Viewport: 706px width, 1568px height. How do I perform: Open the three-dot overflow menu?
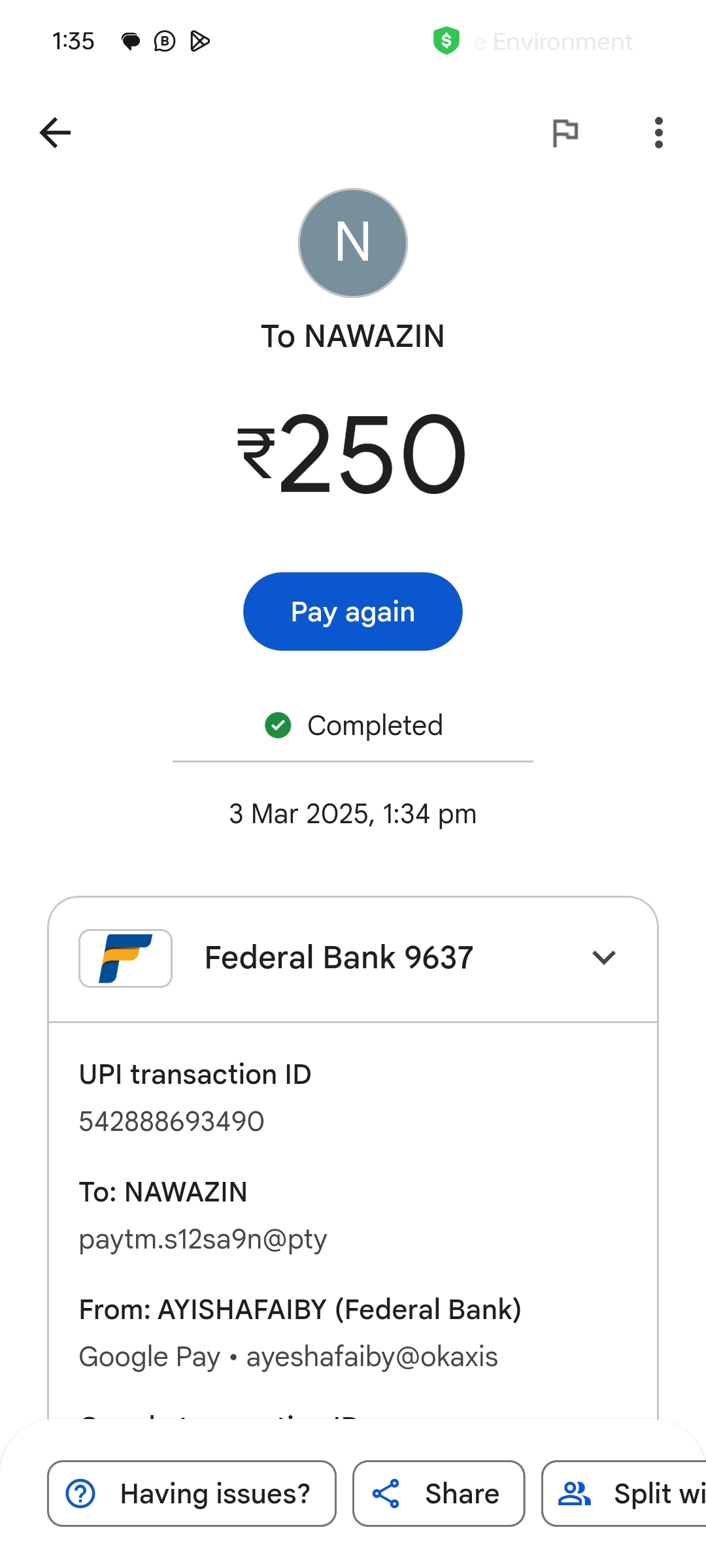click(658, 133)
